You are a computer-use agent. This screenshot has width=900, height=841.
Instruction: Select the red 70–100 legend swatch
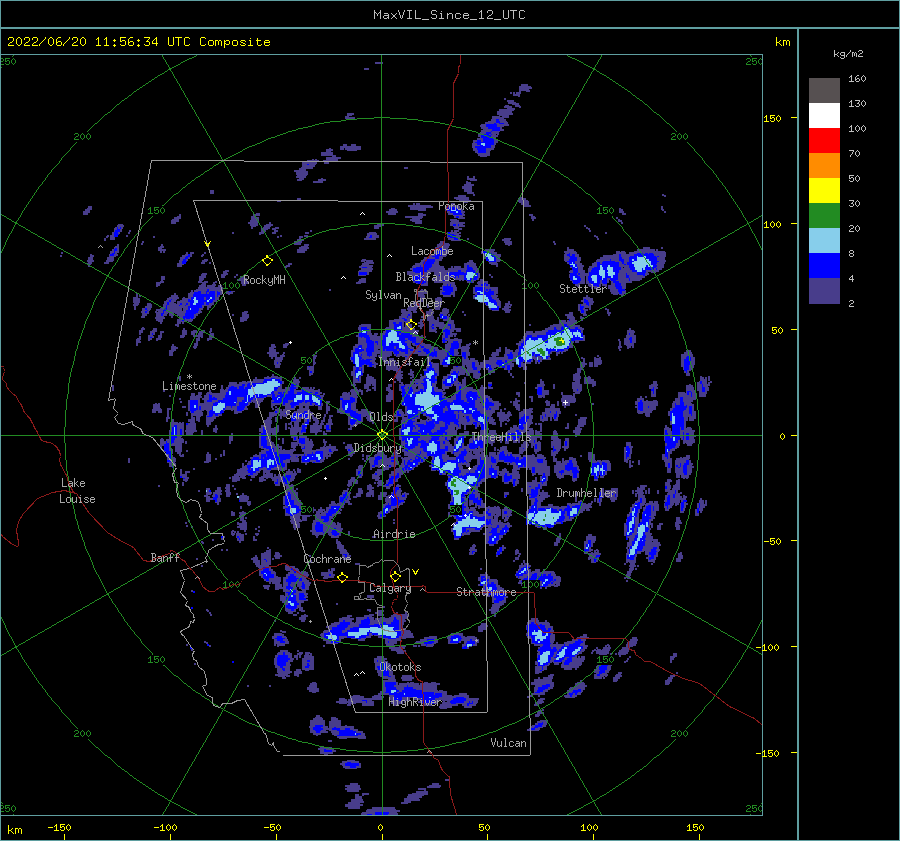824,141
